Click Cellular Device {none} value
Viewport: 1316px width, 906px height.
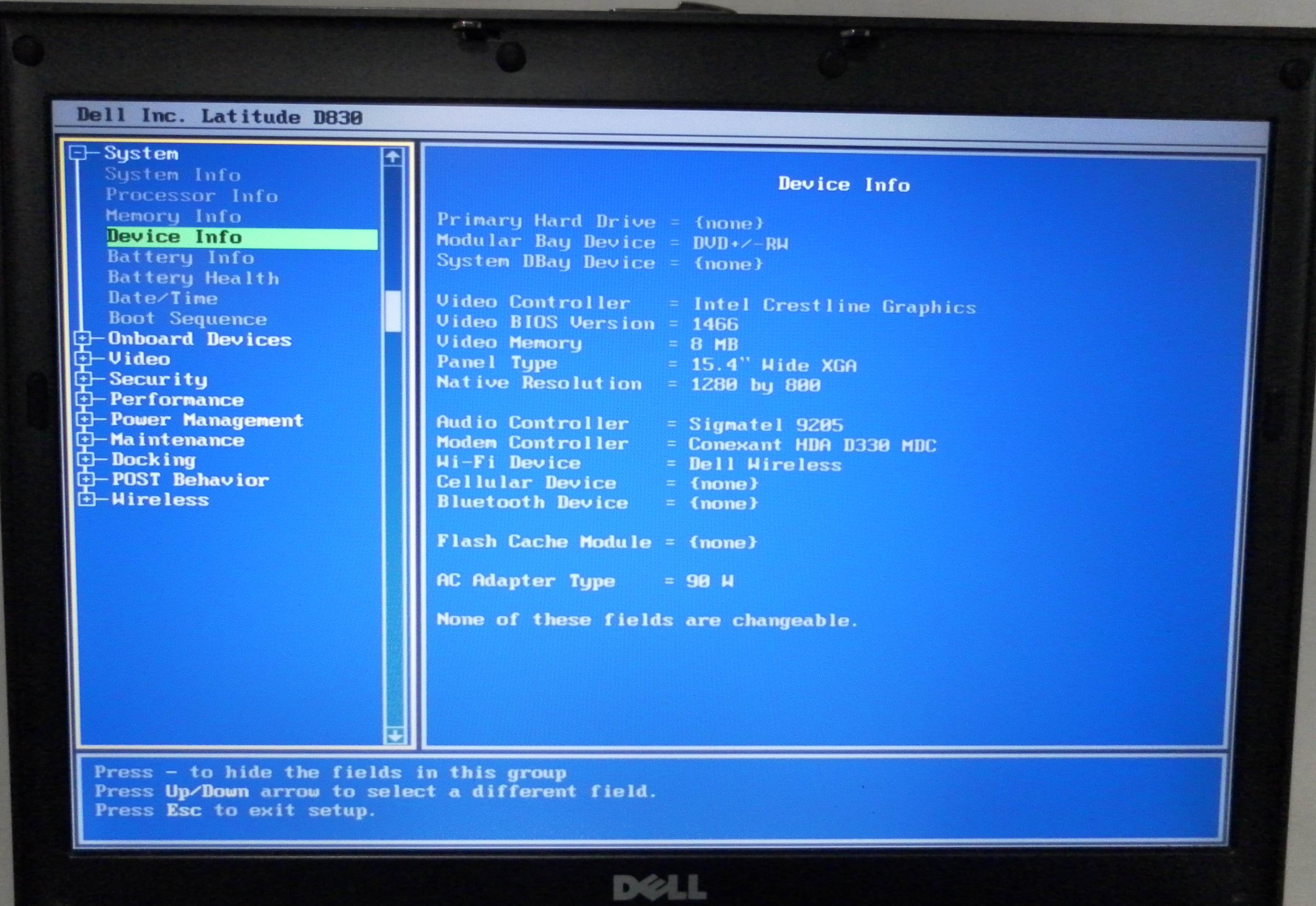(x=724, y=484)
